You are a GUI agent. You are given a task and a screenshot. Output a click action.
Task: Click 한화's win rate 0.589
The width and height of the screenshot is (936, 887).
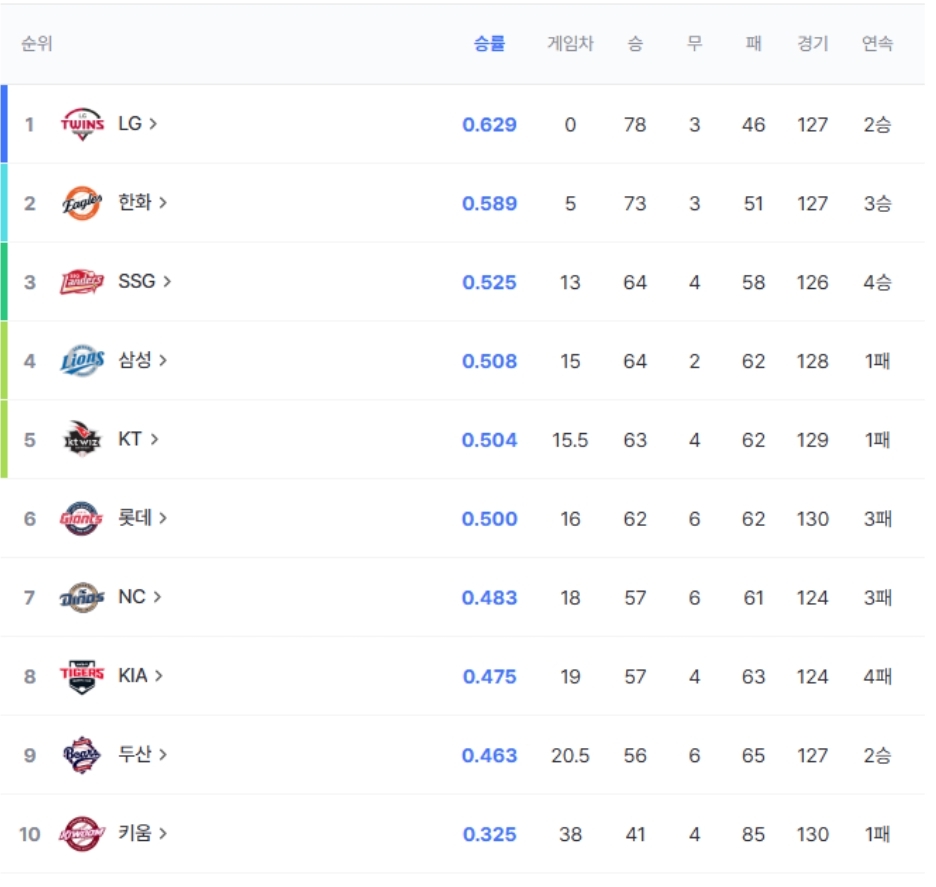(489, 204)
